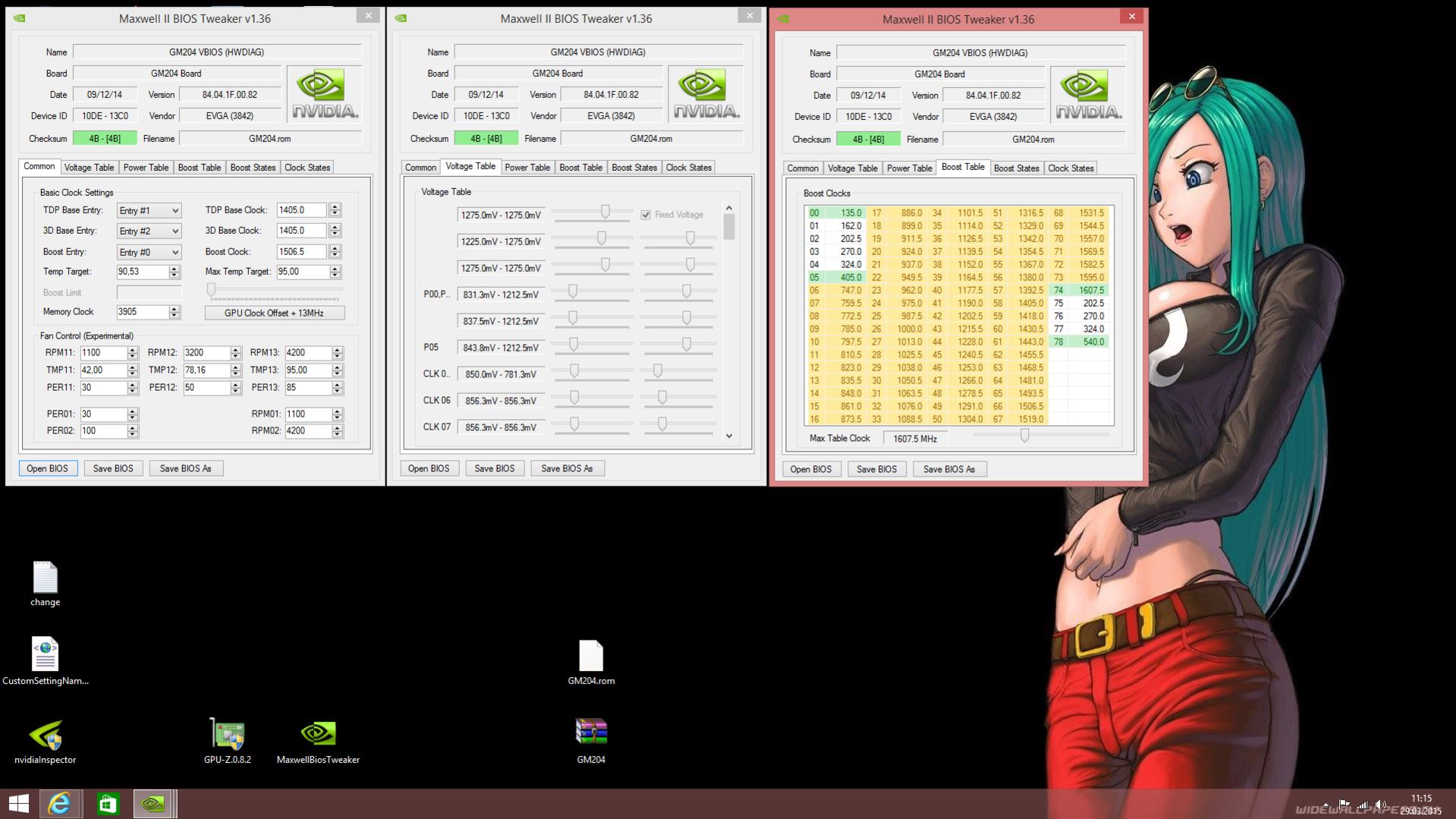The image size is (1456, 819).
Task: Click NVIDIA logo in the left window
Action: point(325,94)
